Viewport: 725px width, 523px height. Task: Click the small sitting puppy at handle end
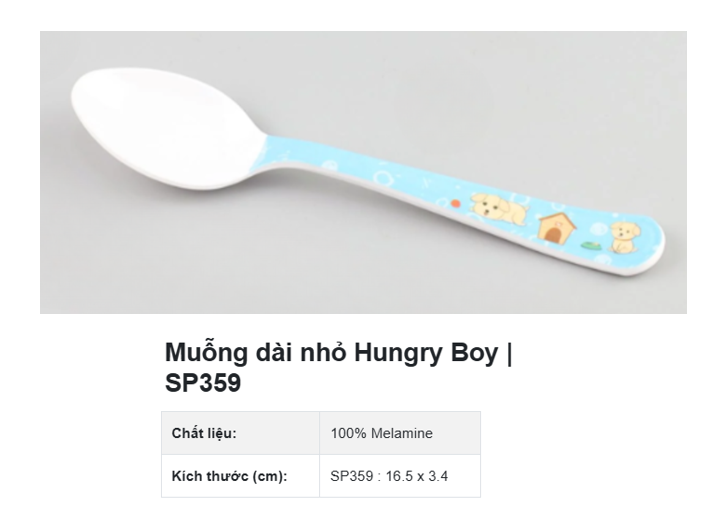[627, 235]
